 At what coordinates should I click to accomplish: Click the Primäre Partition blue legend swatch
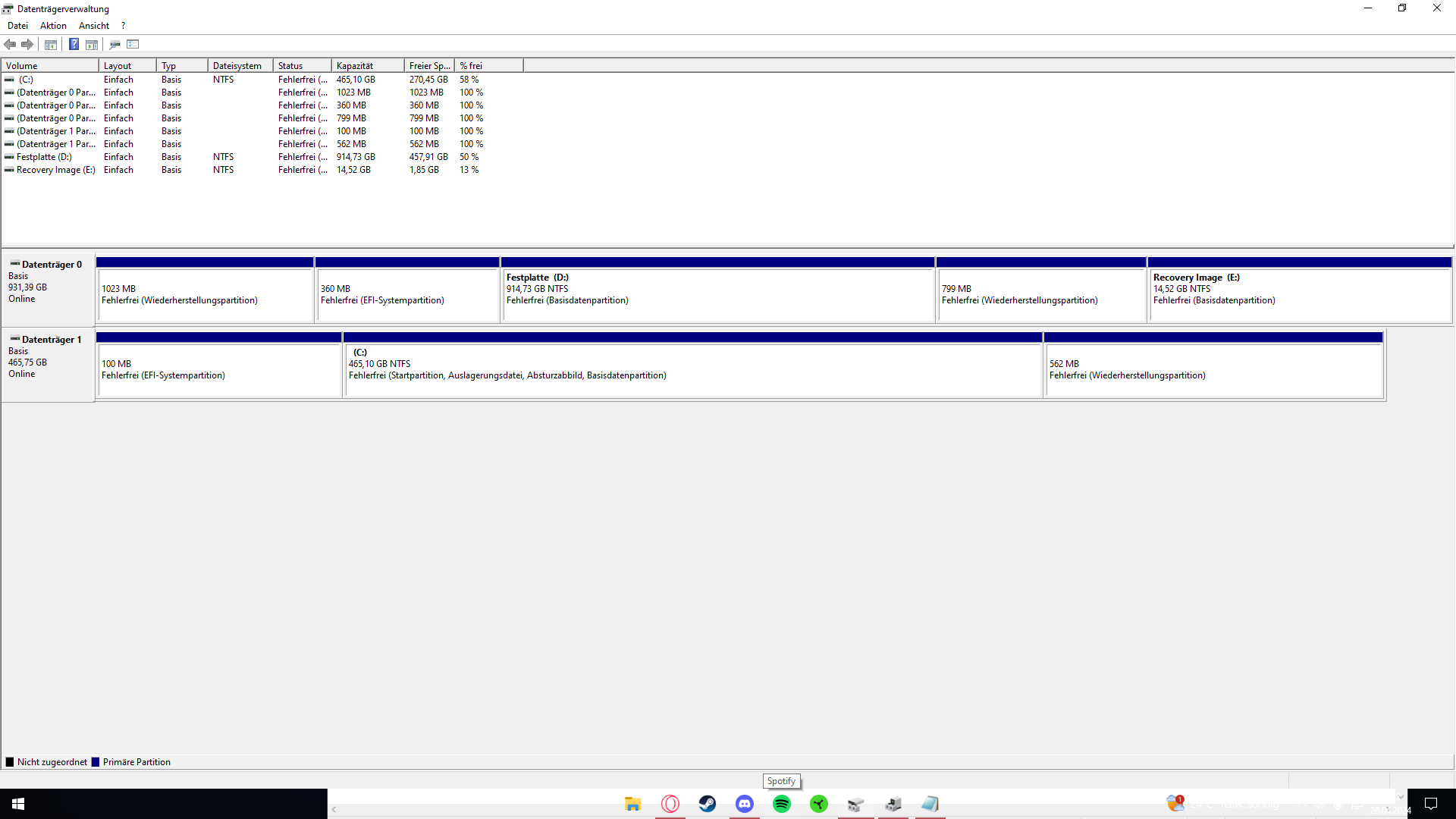pos(96,762)
